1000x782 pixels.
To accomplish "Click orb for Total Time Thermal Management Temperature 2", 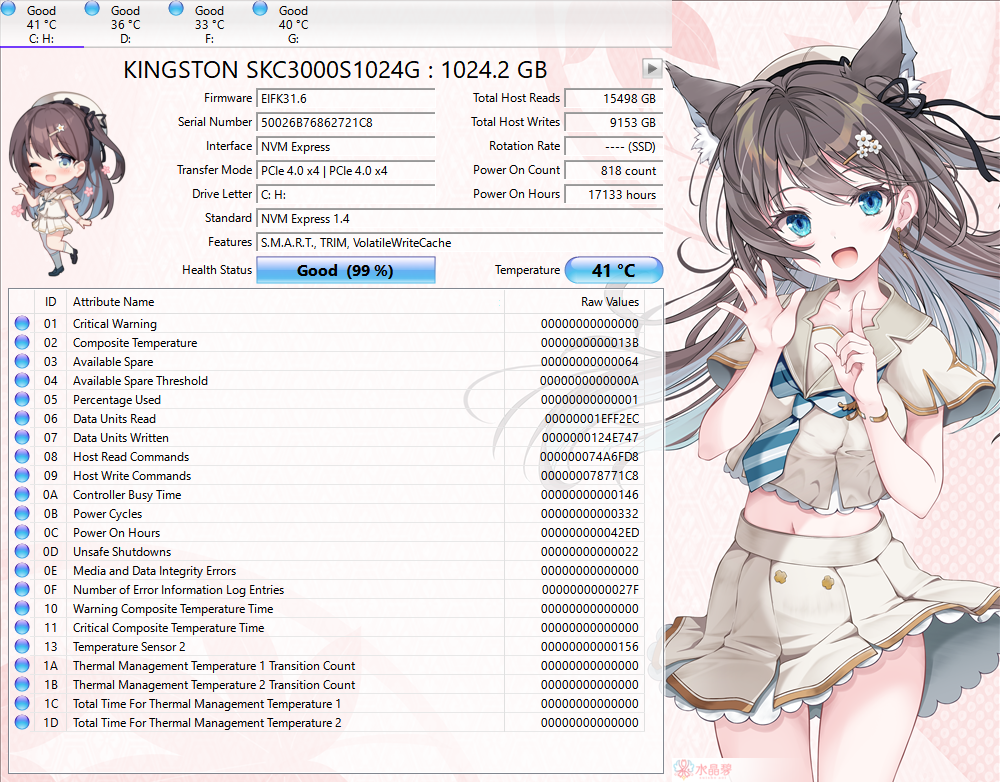I will point(22,723).
